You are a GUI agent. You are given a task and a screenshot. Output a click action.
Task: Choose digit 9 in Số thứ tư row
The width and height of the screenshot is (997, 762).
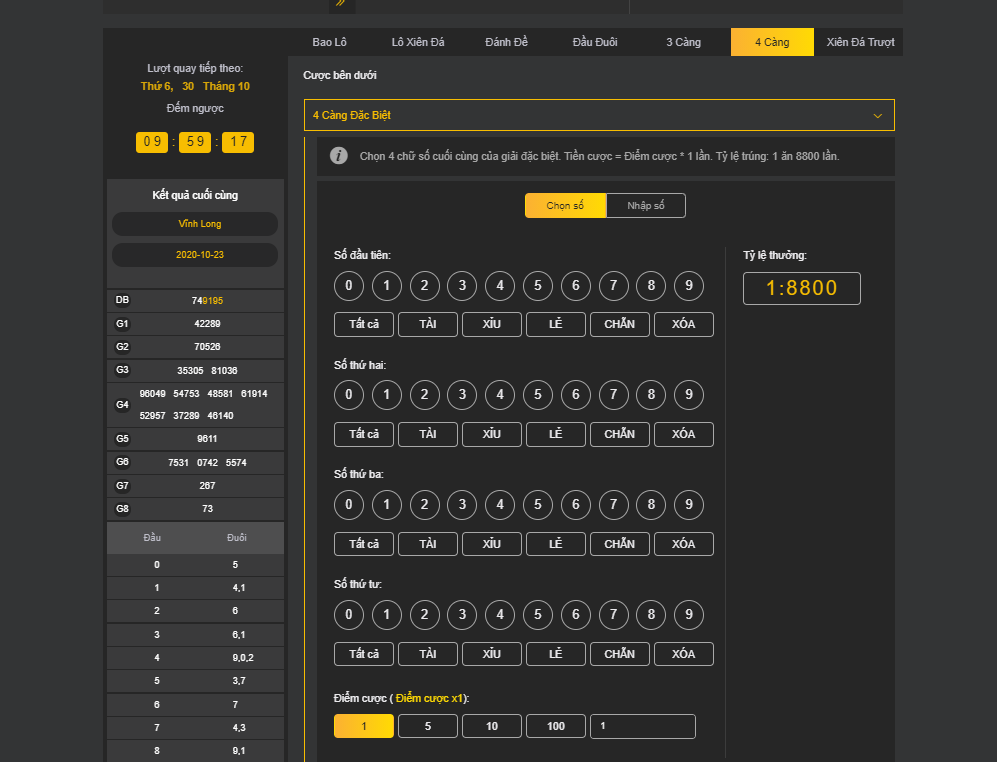coord(688,615)
